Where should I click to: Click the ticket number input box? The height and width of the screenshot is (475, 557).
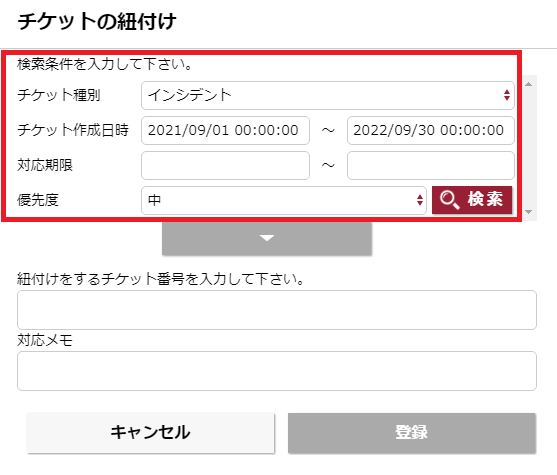[x=277, y=310]
